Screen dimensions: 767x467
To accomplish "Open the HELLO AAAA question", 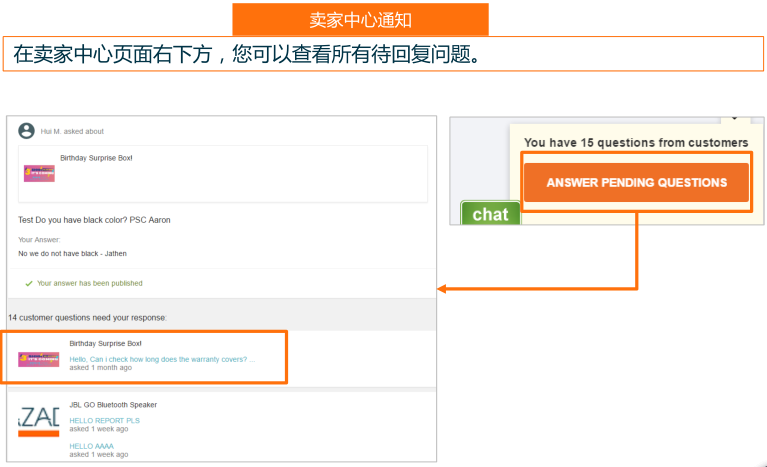I will point(91,446).
